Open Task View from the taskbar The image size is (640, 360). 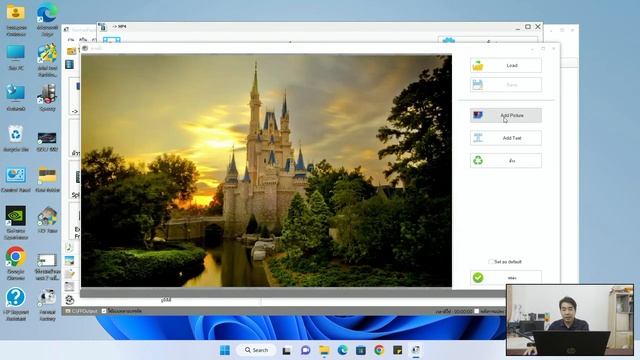coord(287,350)
